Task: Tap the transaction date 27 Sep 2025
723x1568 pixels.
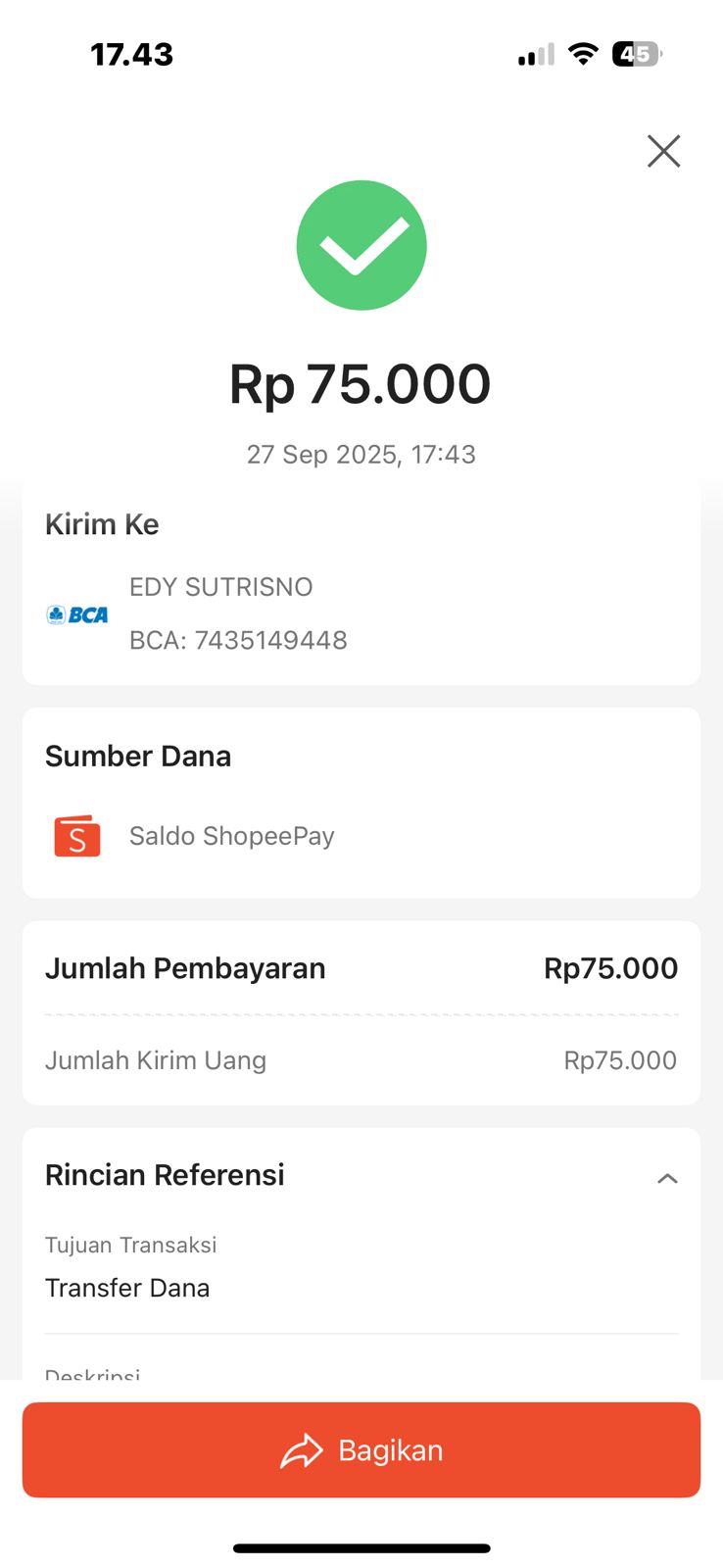Action: pyautogui.click(x=361, y=455)
